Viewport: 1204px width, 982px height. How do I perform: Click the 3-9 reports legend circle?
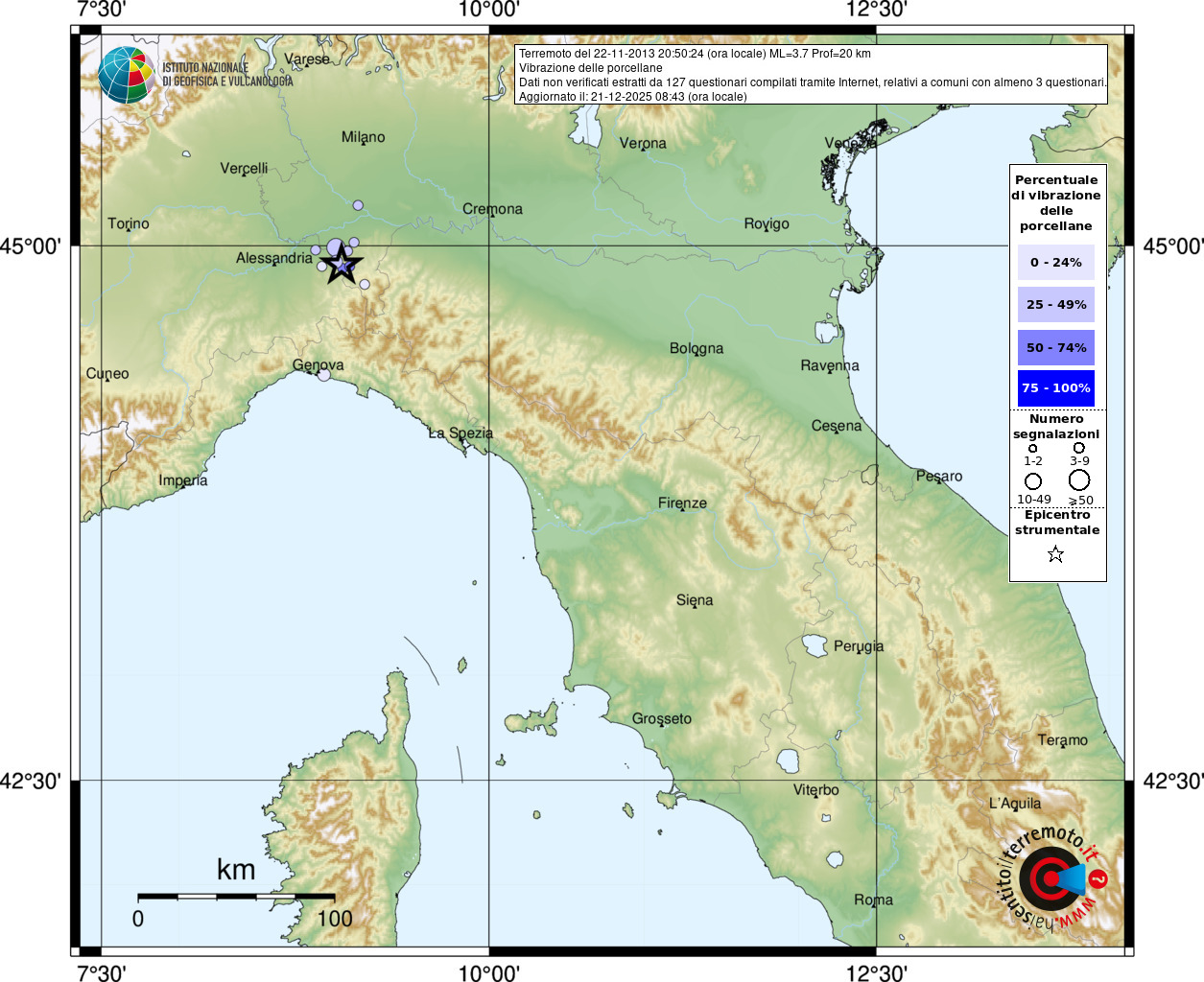(x=1079, y=448)
